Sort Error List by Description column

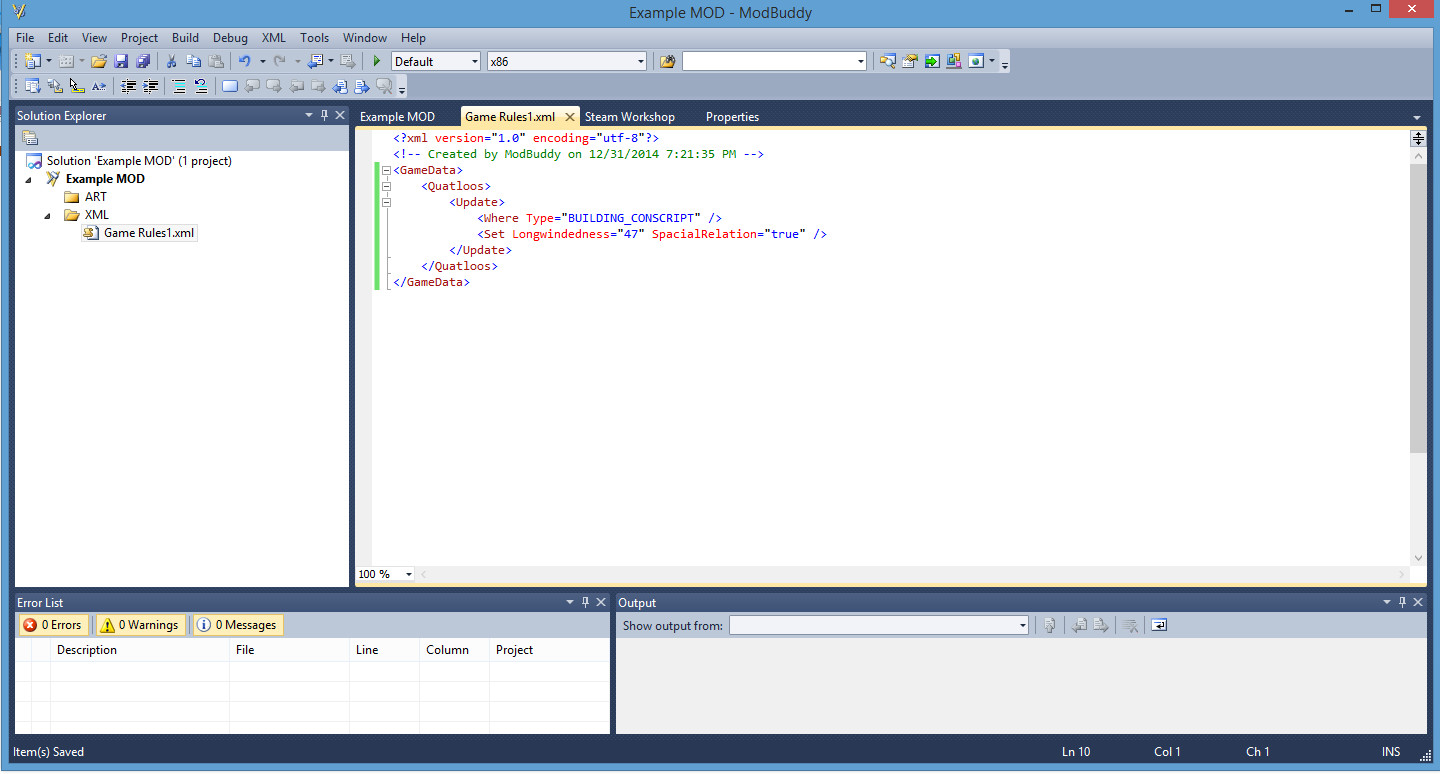(x=140, y=650)
